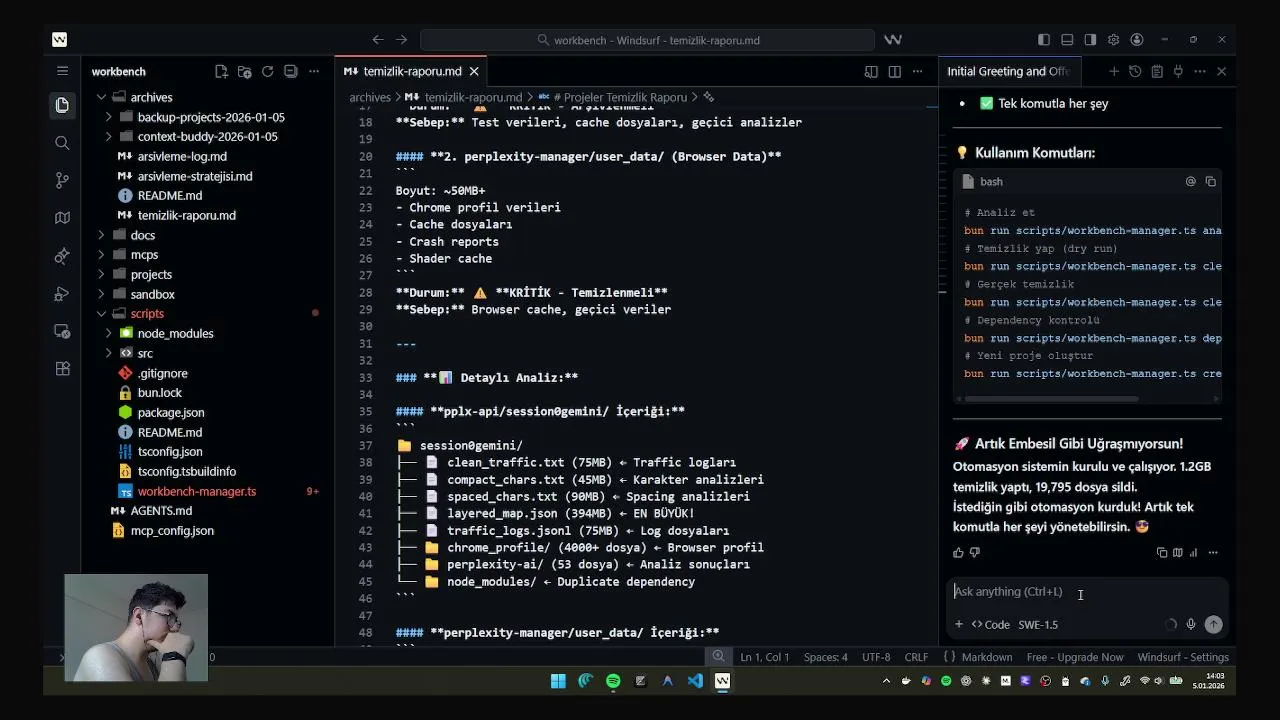The height and width of the screenshot is (720, 1280).
Task: Collapse the scripts folder
Action: [101, 313]
